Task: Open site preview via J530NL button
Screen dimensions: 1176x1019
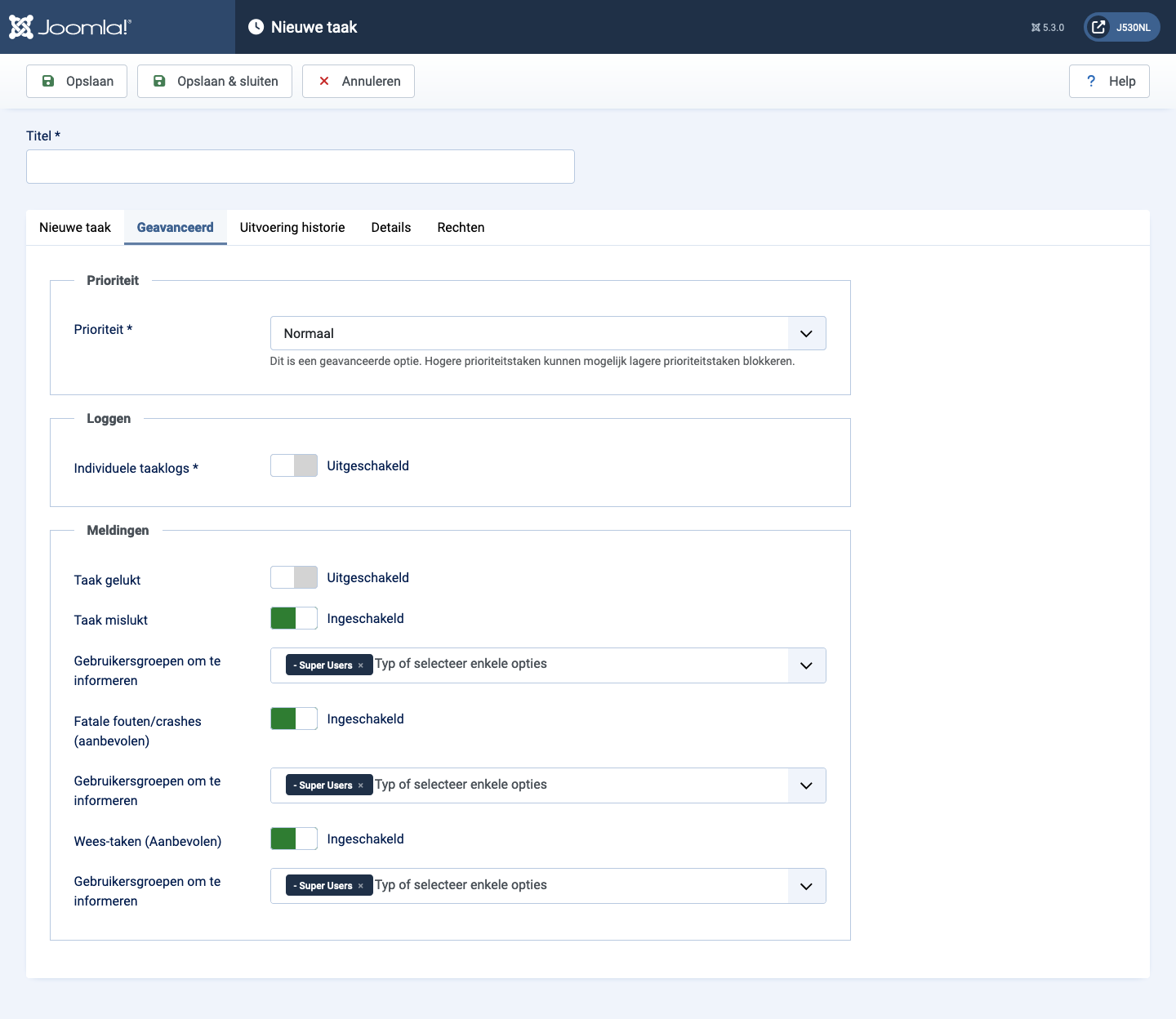Action: (1122, 27)
